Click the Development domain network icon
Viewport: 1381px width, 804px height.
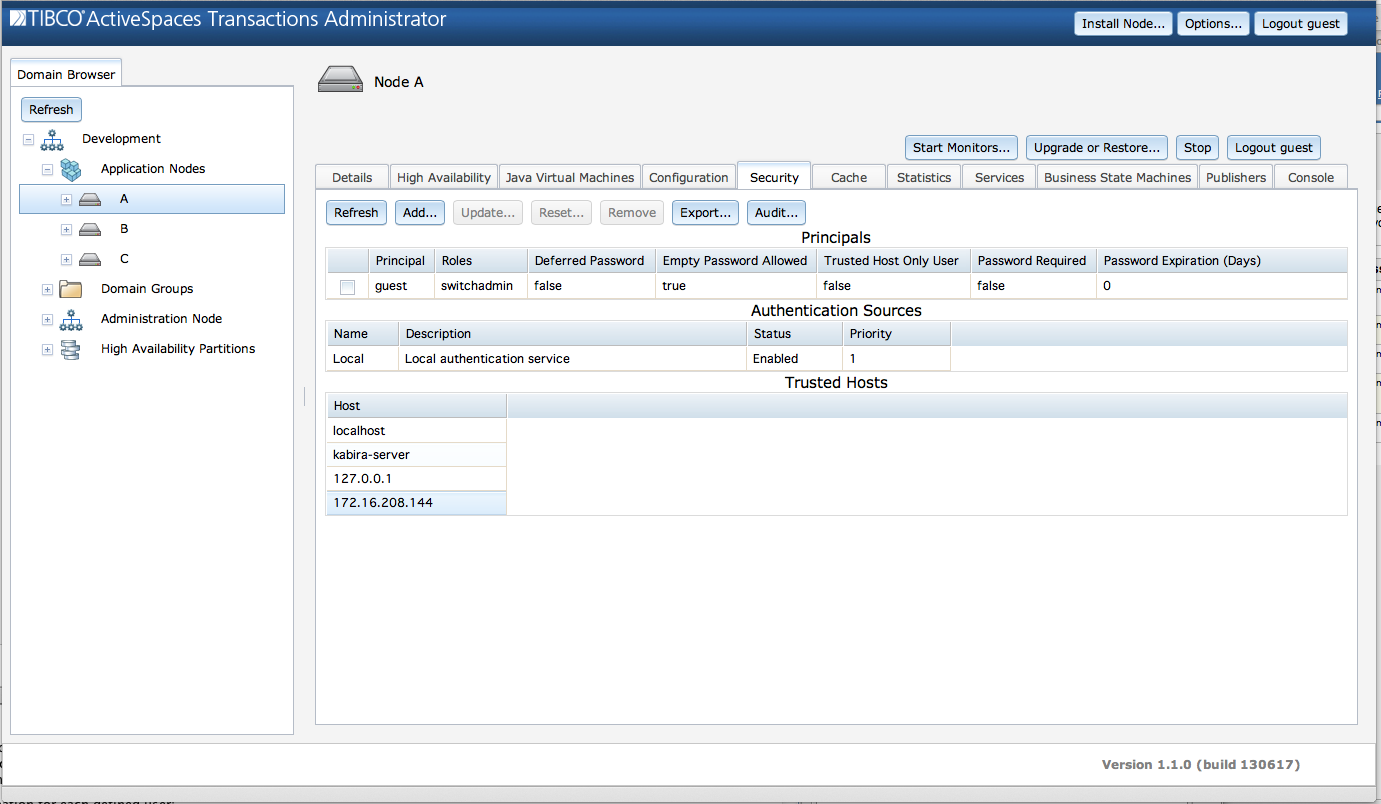[x=52, y=139]
